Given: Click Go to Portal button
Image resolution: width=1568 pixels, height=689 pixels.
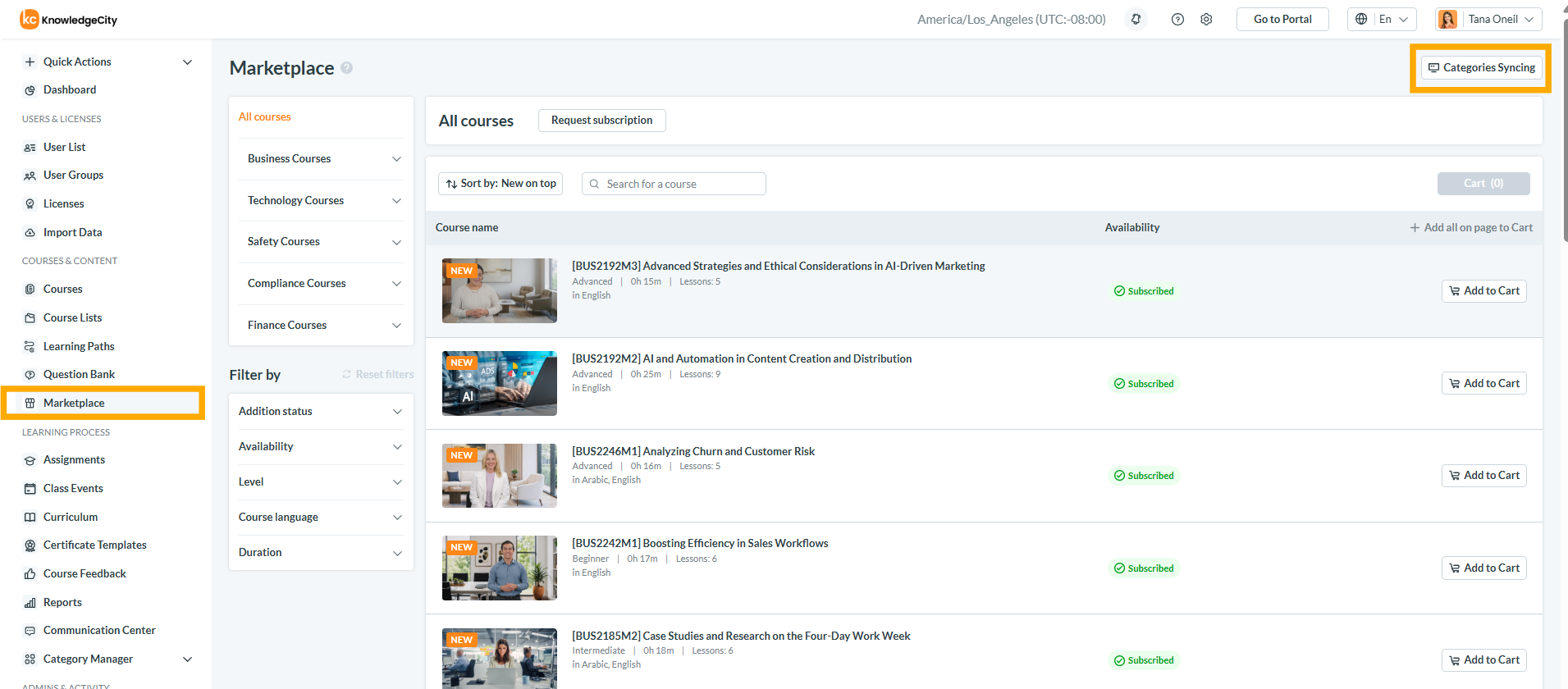Looking at the screenshot, I should point(1282,19).
